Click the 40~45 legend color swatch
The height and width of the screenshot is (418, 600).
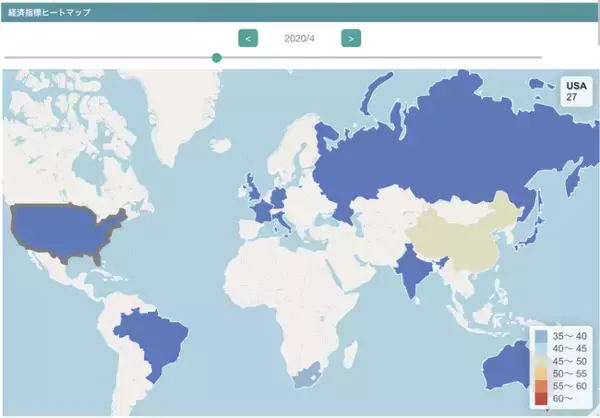[541, 349]
